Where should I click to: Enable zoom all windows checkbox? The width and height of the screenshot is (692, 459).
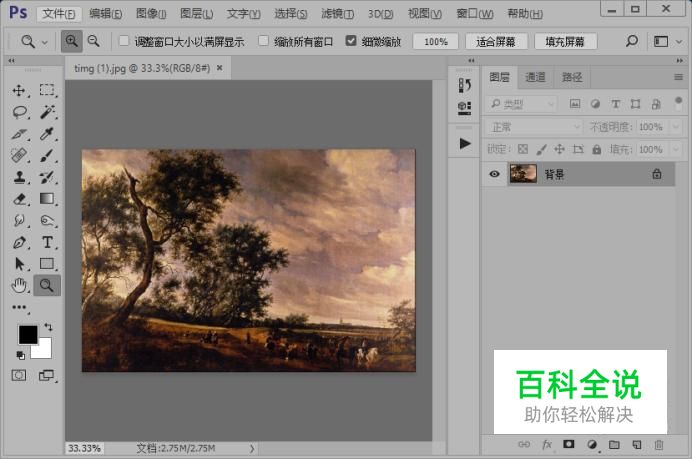pos(263,41)
